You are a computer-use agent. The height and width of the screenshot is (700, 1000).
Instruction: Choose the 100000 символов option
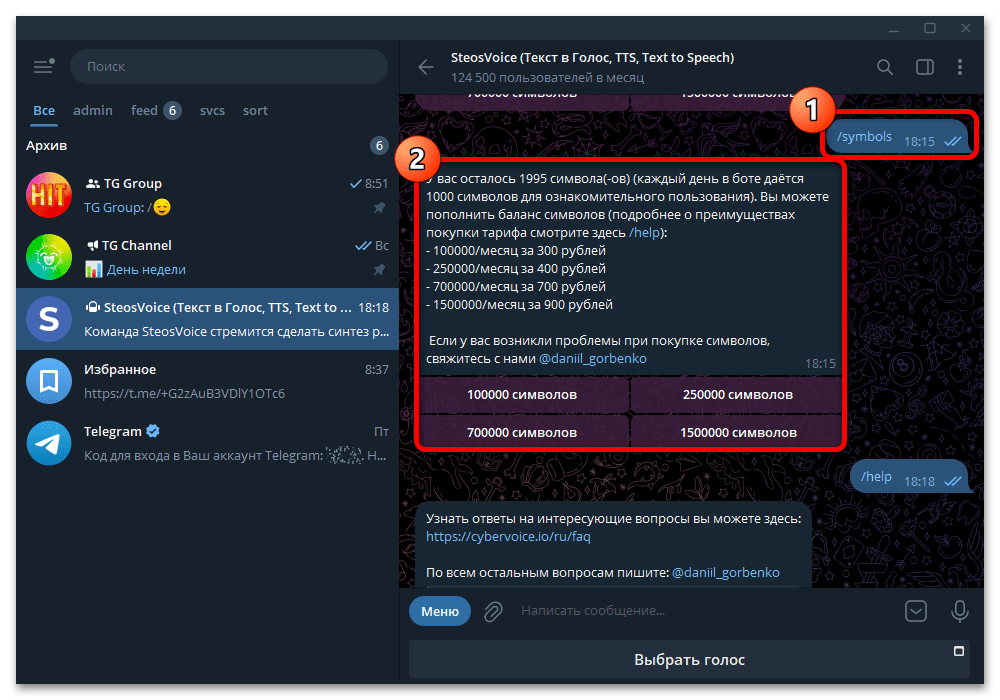tap(522, 395)
